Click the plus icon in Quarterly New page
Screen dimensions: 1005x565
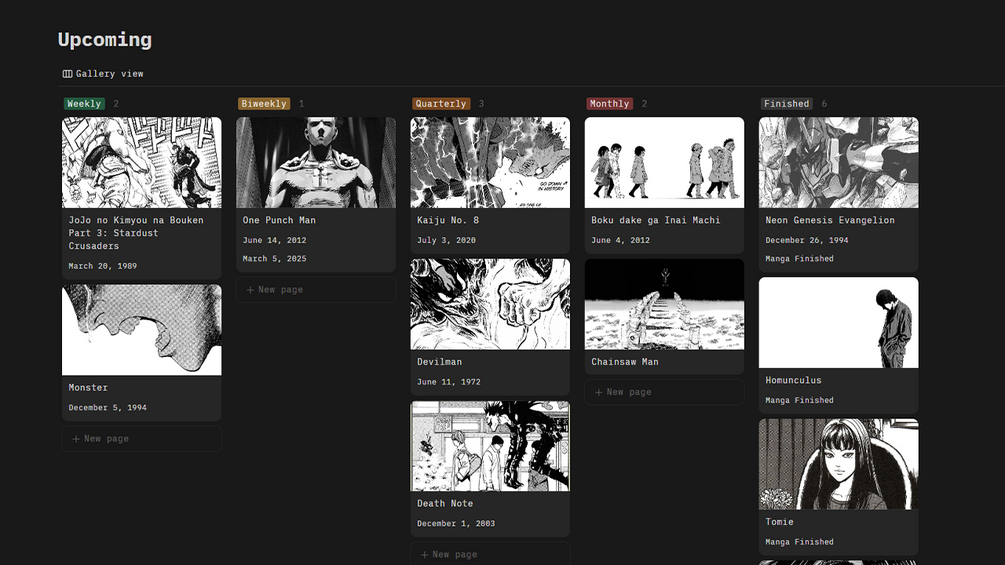[x=424, y=555]
